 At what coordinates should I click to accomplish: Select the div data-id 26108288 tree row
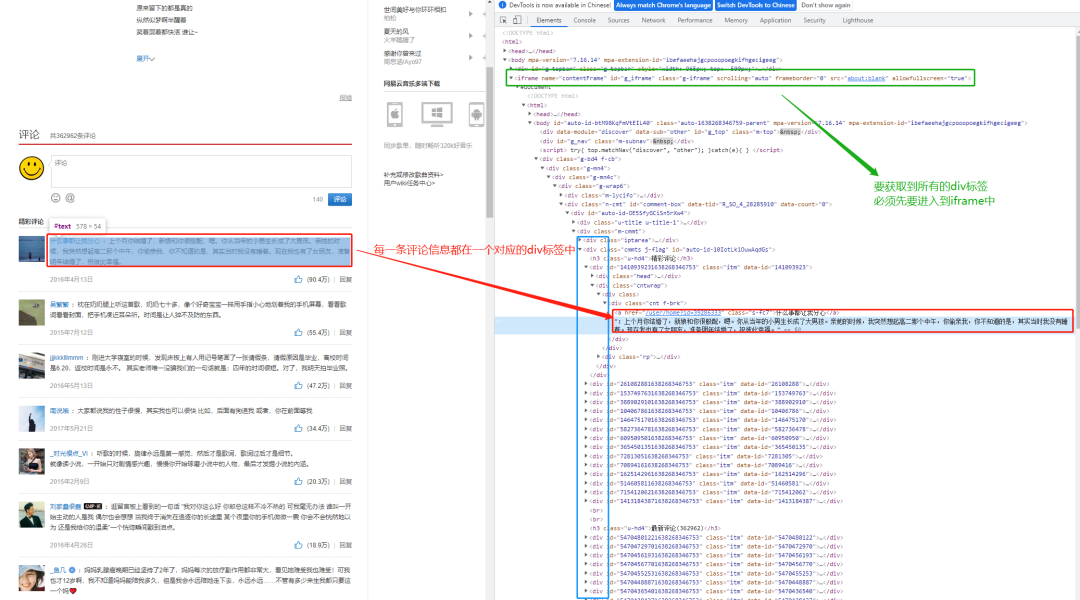[709, 384]
